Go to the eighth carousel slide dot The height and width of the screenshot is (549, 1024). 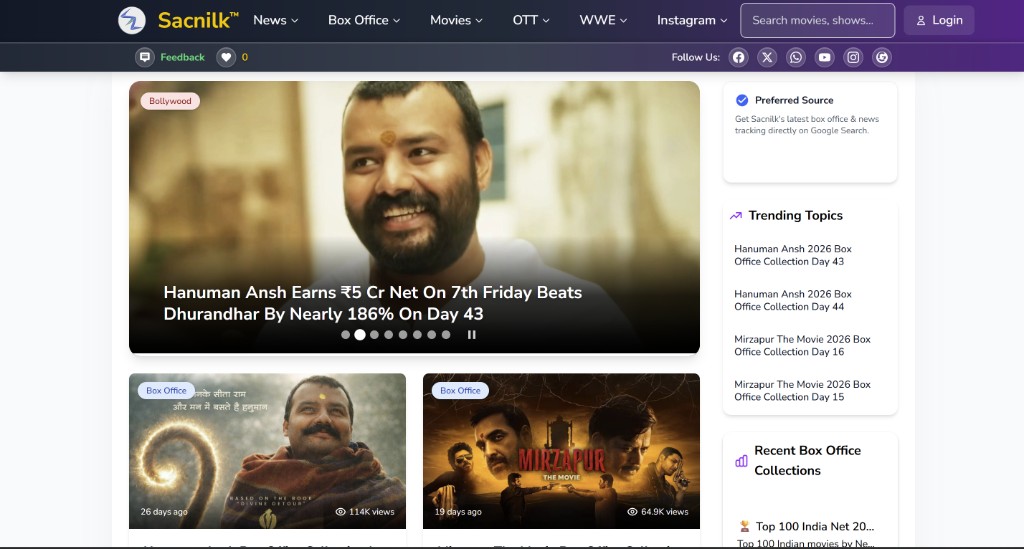click(x=446, y=335)
